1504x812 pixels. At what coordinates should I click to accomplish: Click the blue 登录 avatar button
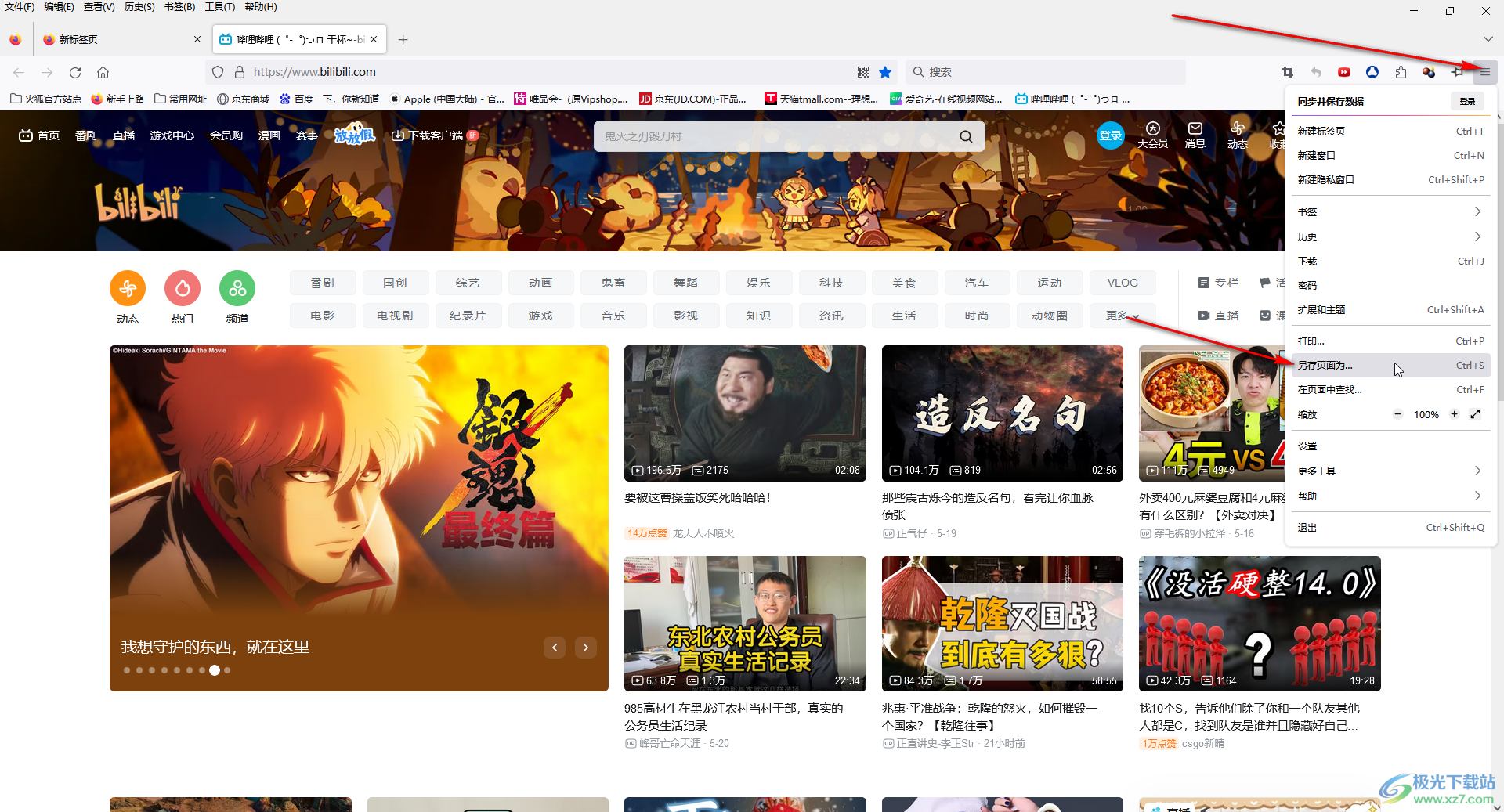1110,136
